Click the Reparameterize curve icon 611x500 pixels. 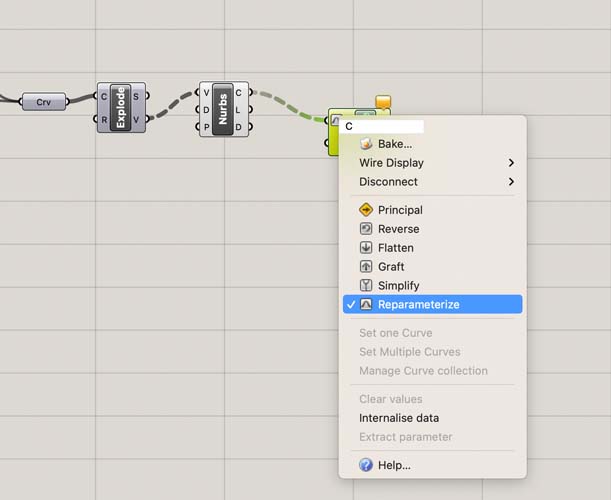366,304
